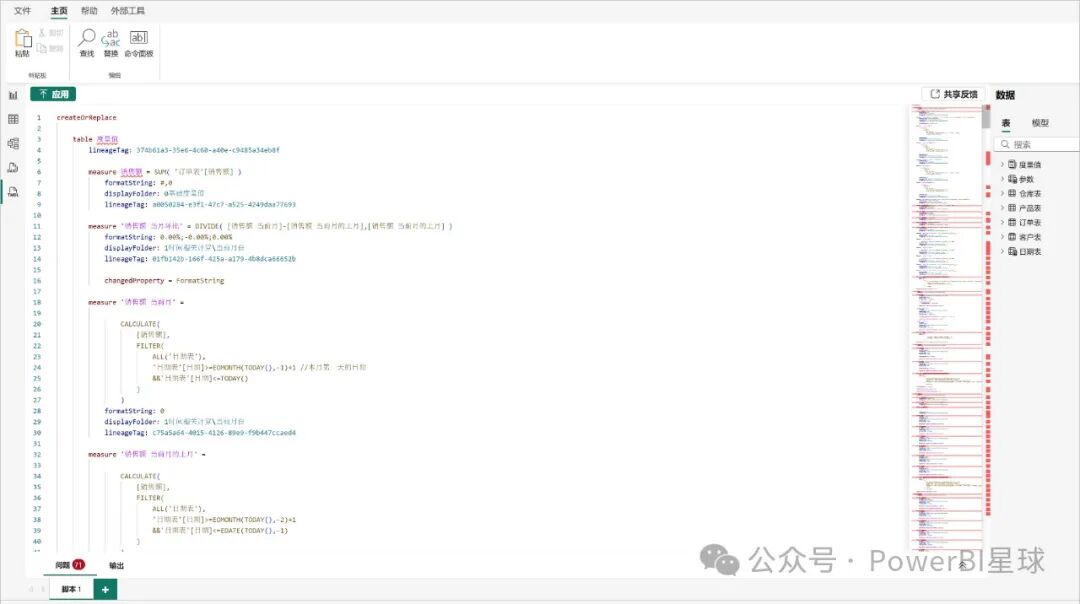This screenshot has width=1080, height=604.
Task: Select 主页 ribbon tab
Action: [x=59, y=11]
